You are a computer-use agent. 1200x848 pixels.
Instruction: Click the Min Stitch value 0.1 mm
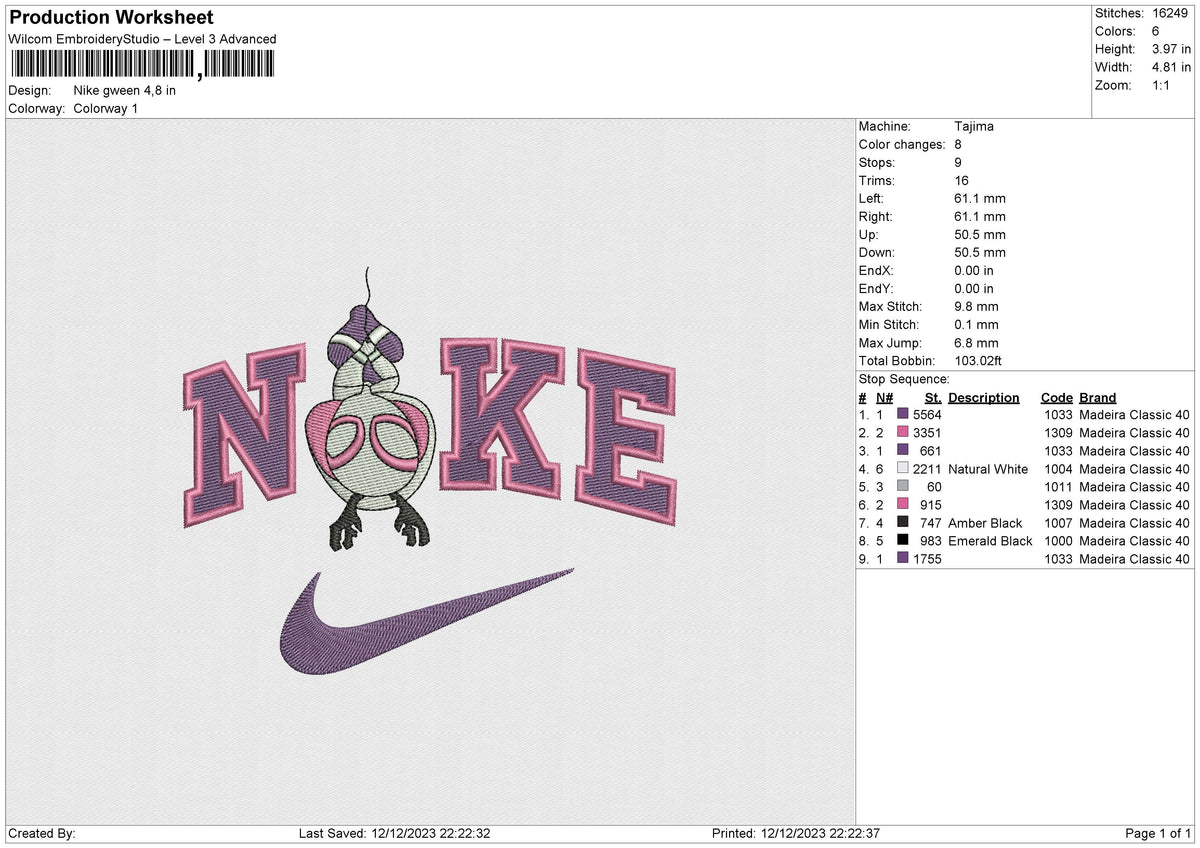(x=976, y=325)
